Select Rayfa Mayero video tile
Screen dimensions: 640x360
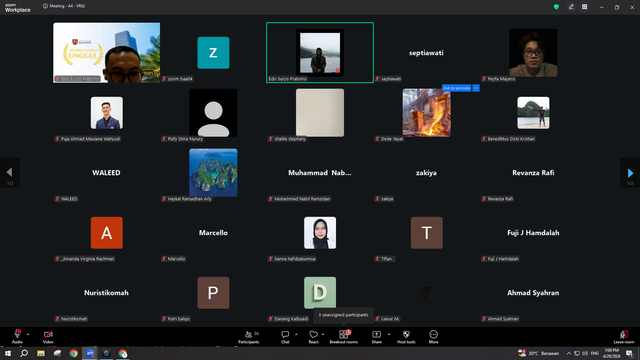pos(533,53)
